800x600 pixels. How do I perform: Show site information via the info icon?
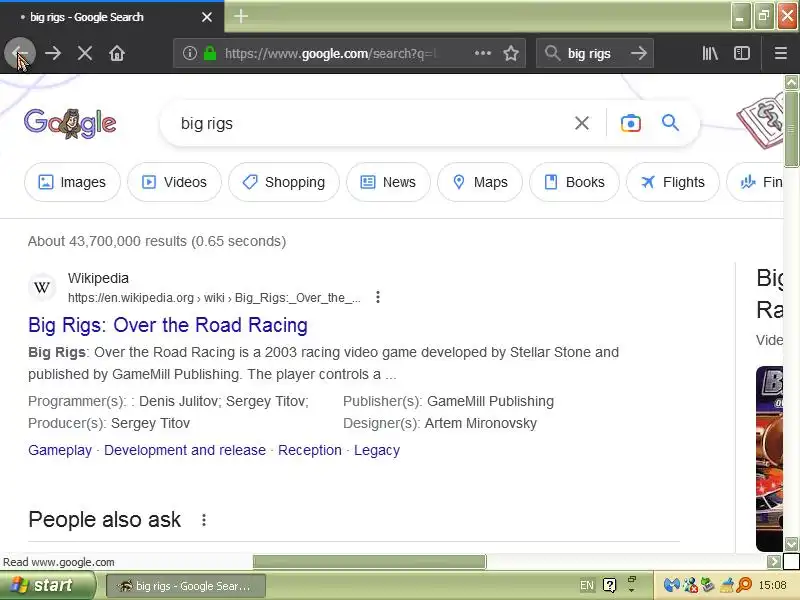[x=190, y=53]
